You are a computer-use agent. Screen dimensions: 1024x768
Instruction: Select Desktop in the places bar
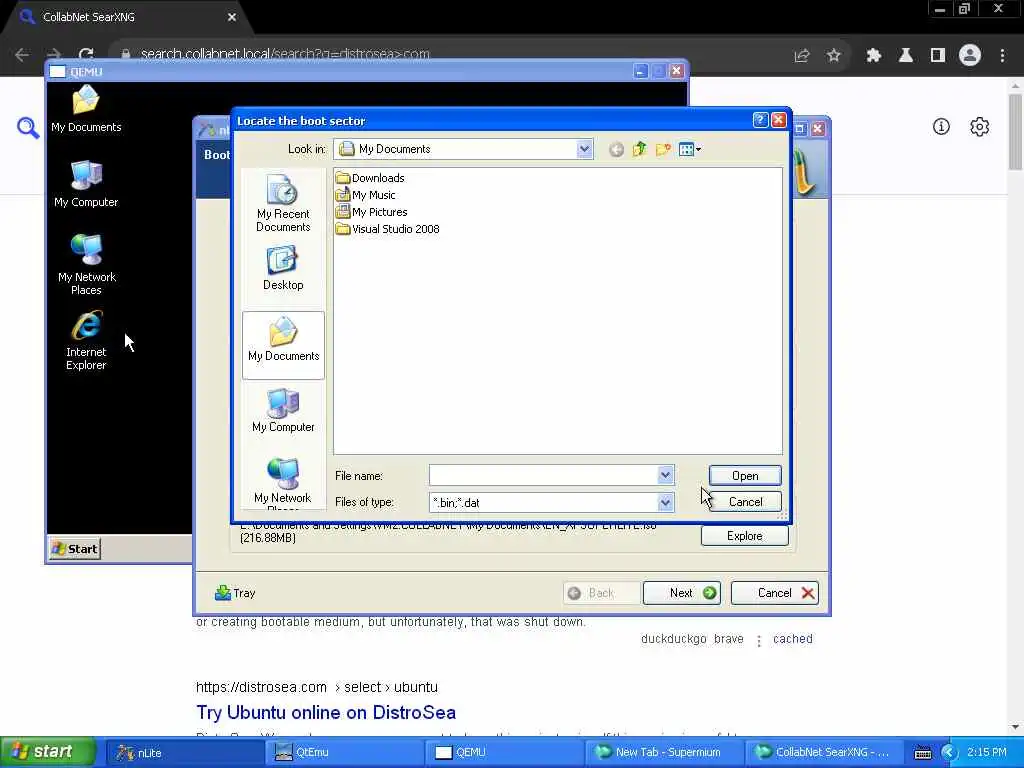pos(283,268)
